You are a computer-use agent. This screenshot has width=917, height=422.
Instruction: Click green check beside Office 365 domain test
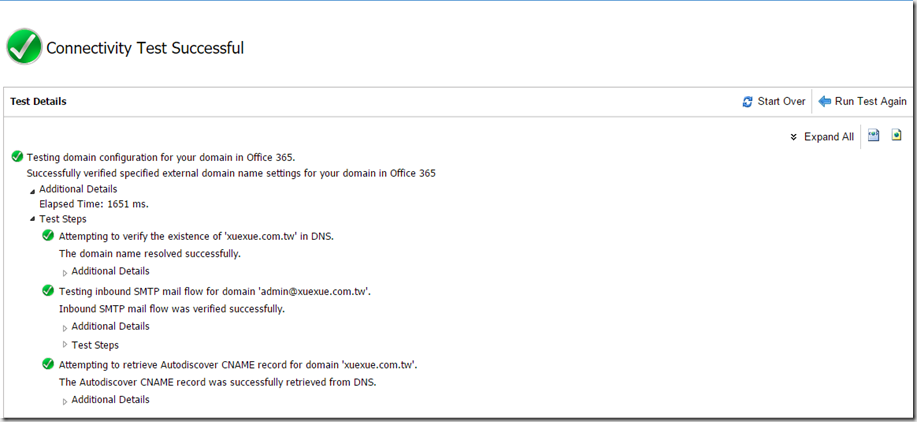pos(17,157)
